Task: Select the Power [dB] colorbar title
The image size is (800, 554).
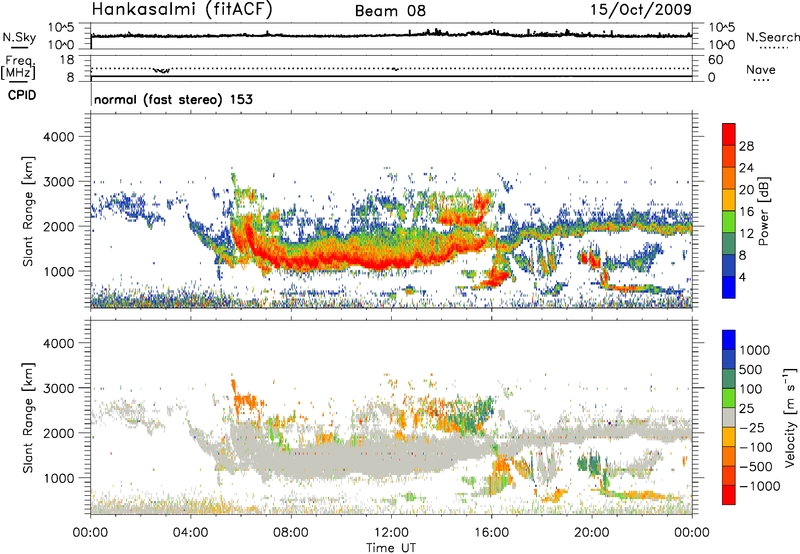Action: (763, 211)
